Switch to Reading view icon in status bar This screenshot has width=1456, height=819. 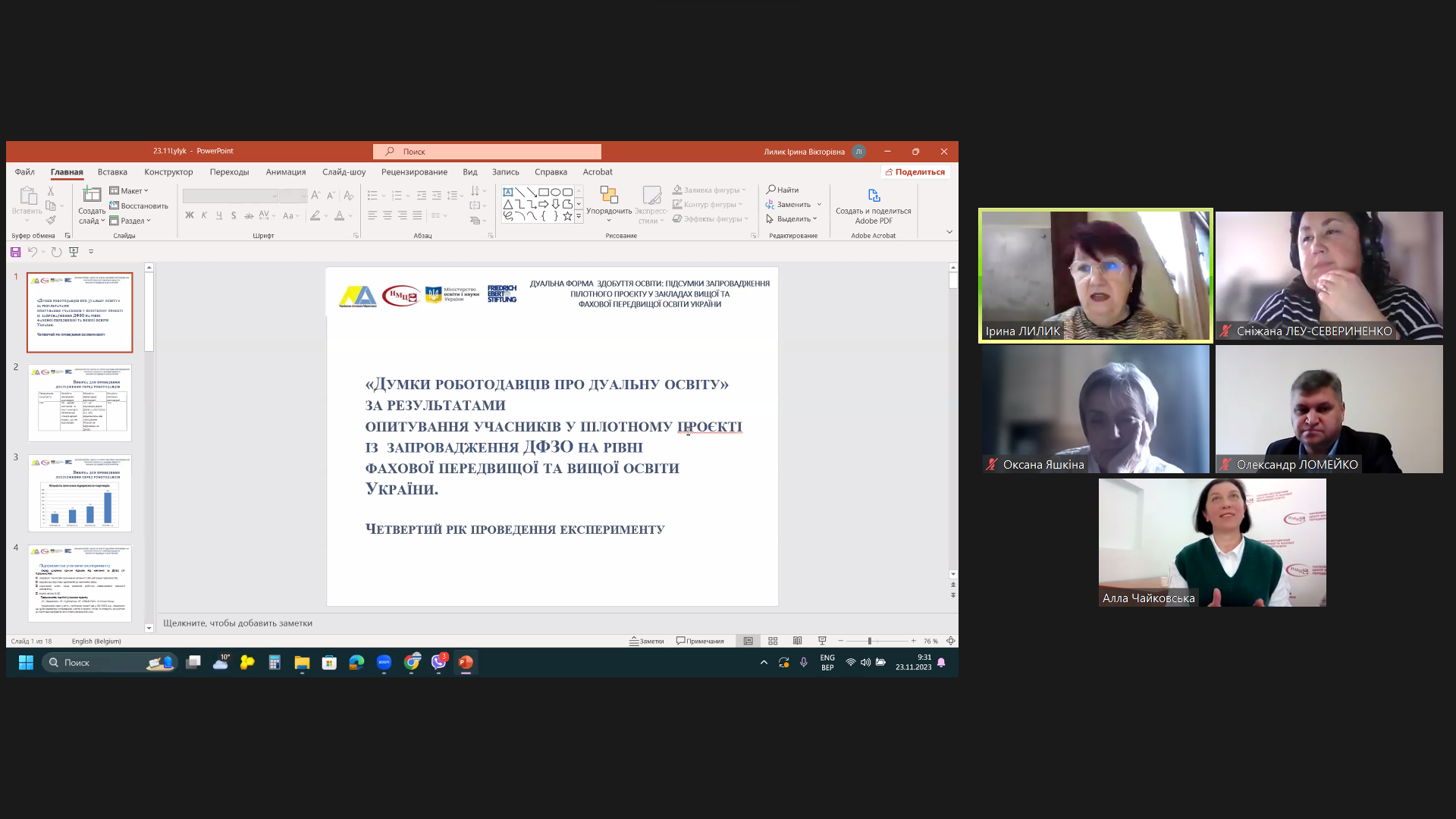tap(797, 641)
